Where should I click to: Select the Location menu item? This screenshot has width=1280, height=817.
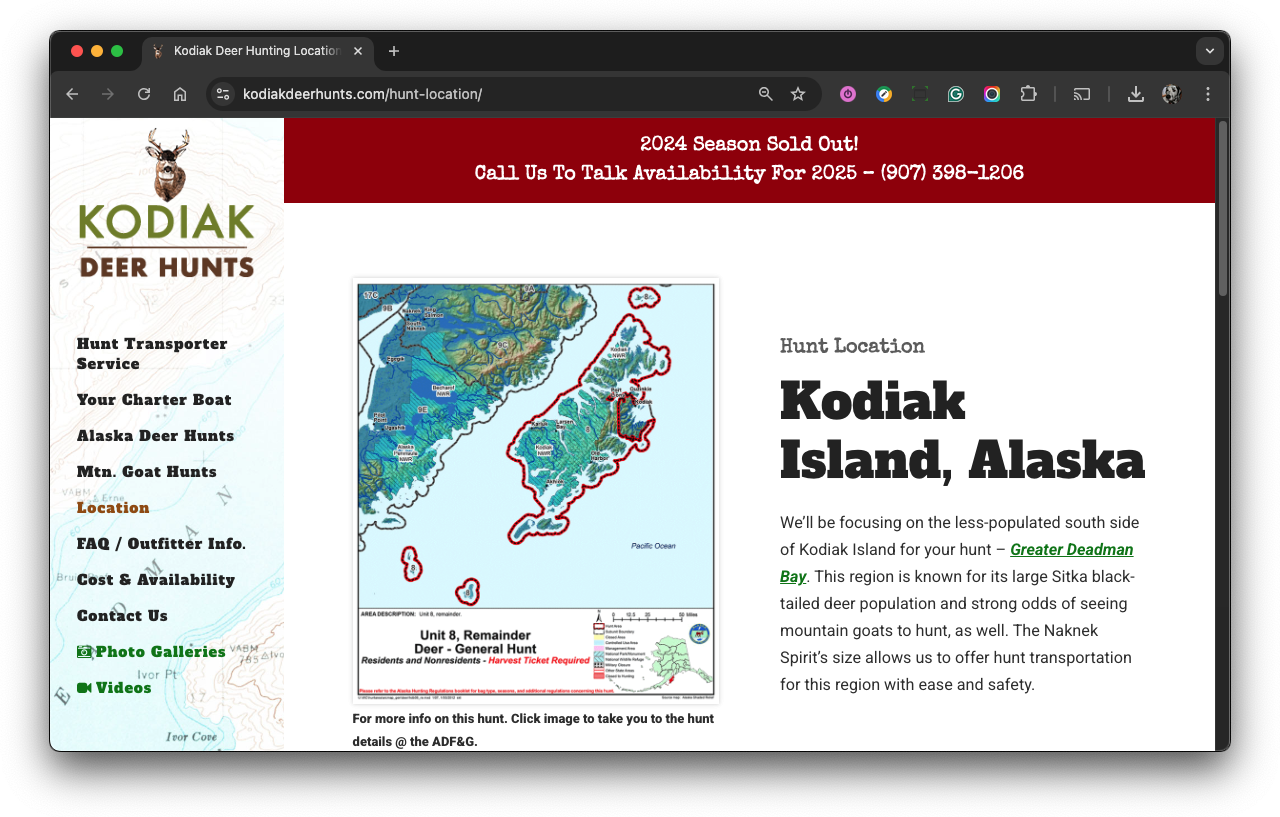[x=113, y=508]
